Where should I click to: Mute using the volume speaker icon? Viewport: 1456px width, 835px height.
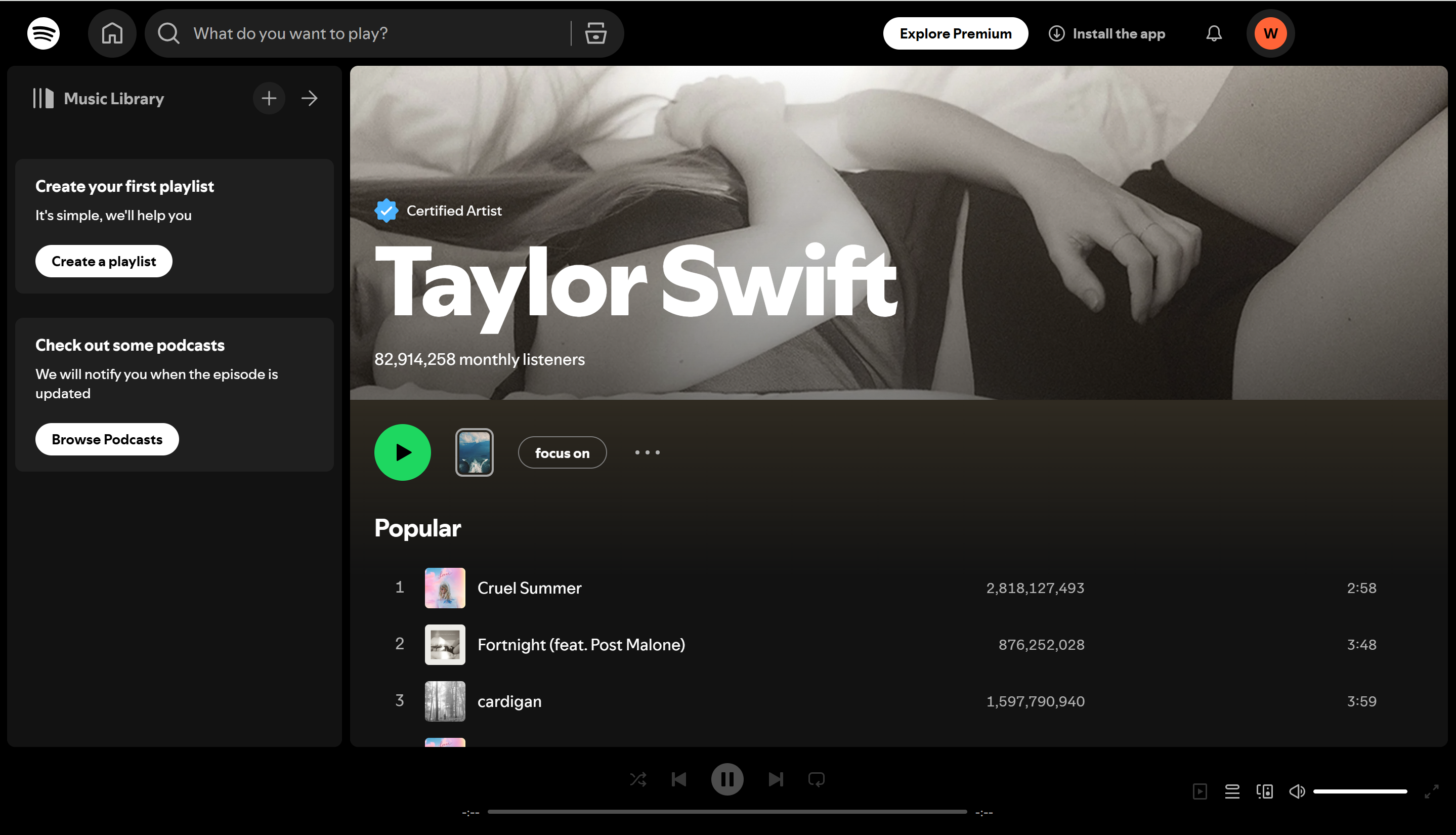[x=1297, y=791]
